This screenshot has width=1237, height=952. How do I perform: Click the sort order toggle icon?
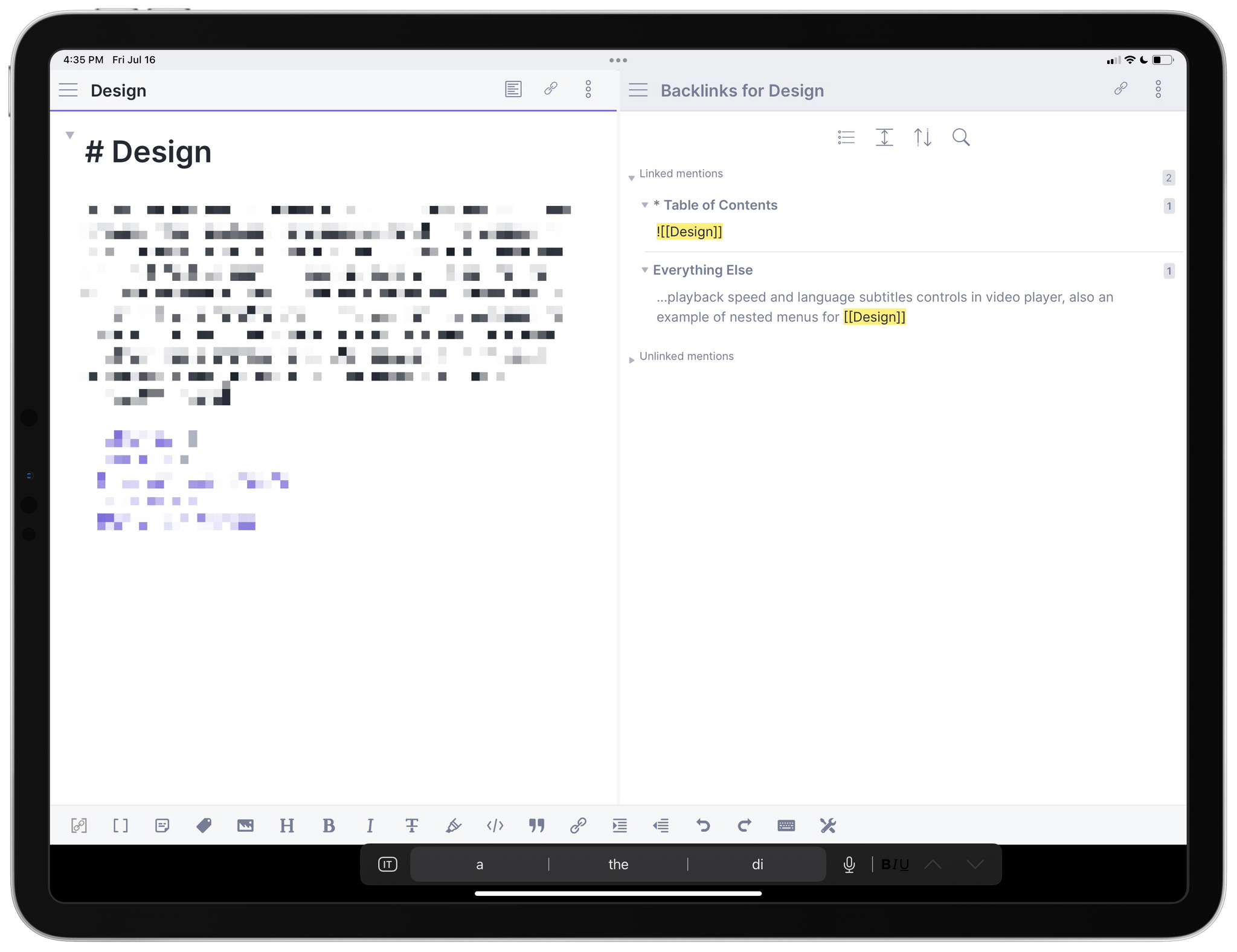tap(921, 137)
